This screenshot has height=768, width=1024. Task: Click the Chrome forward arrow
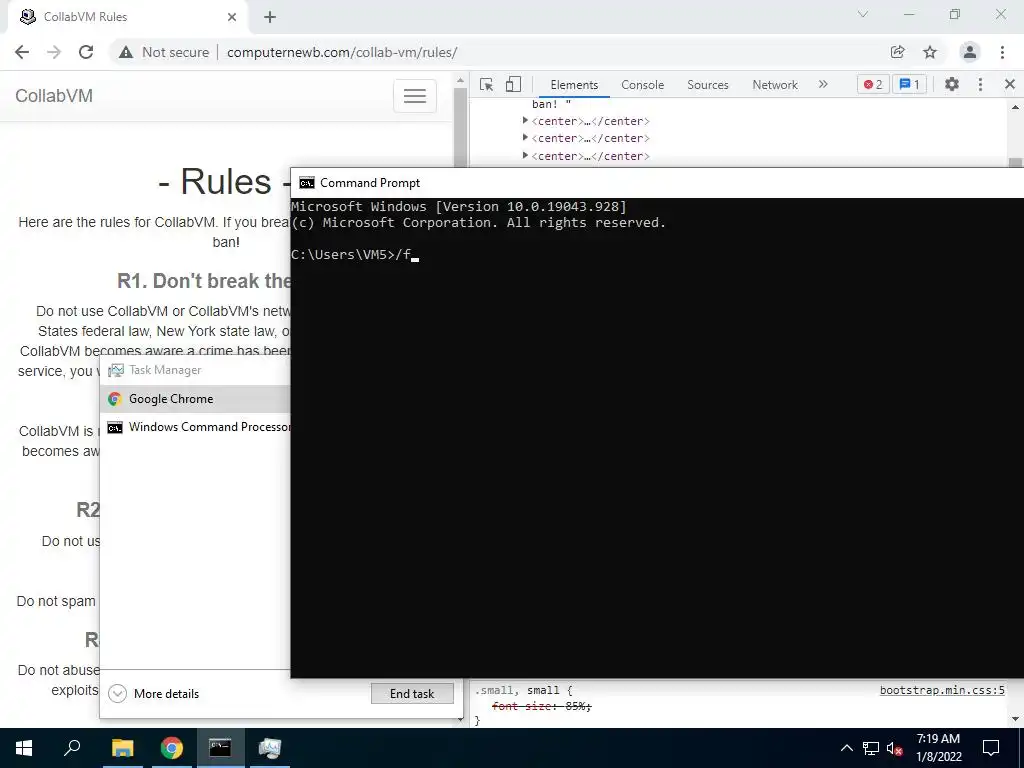54,52
